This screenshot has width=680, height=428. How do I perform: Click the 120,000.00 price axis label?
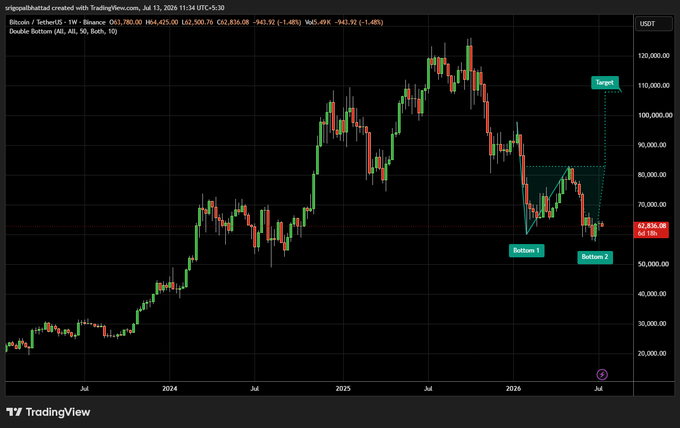[x=654, y=56]
